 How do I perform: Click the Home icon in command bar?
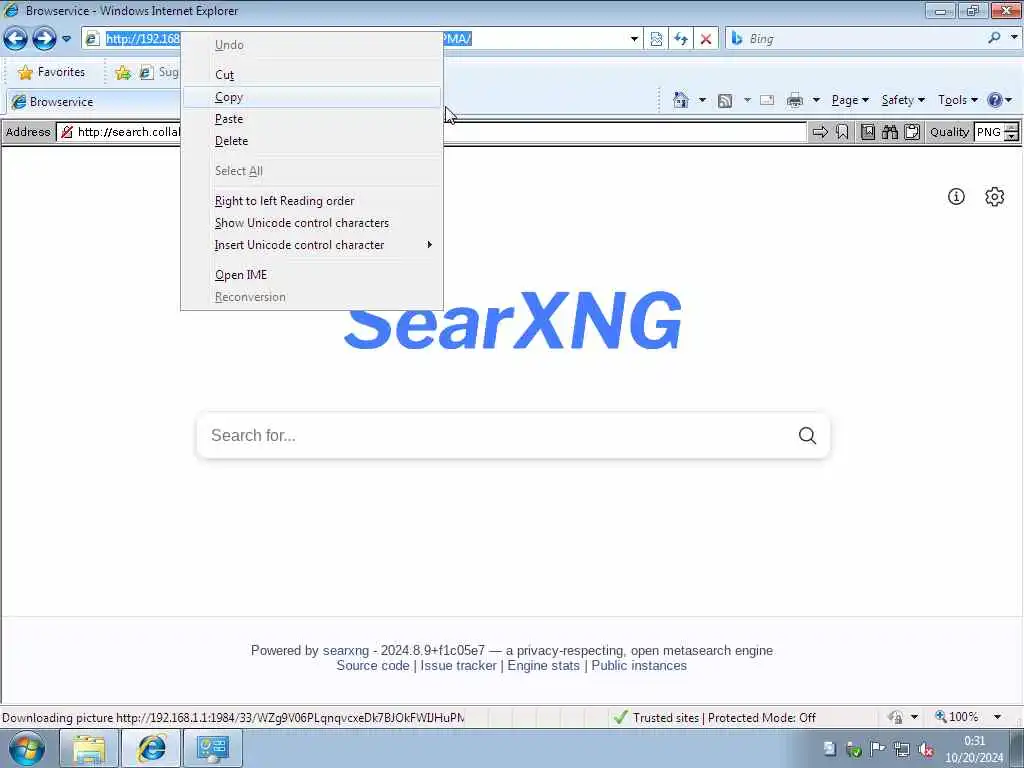pos(680,100)
